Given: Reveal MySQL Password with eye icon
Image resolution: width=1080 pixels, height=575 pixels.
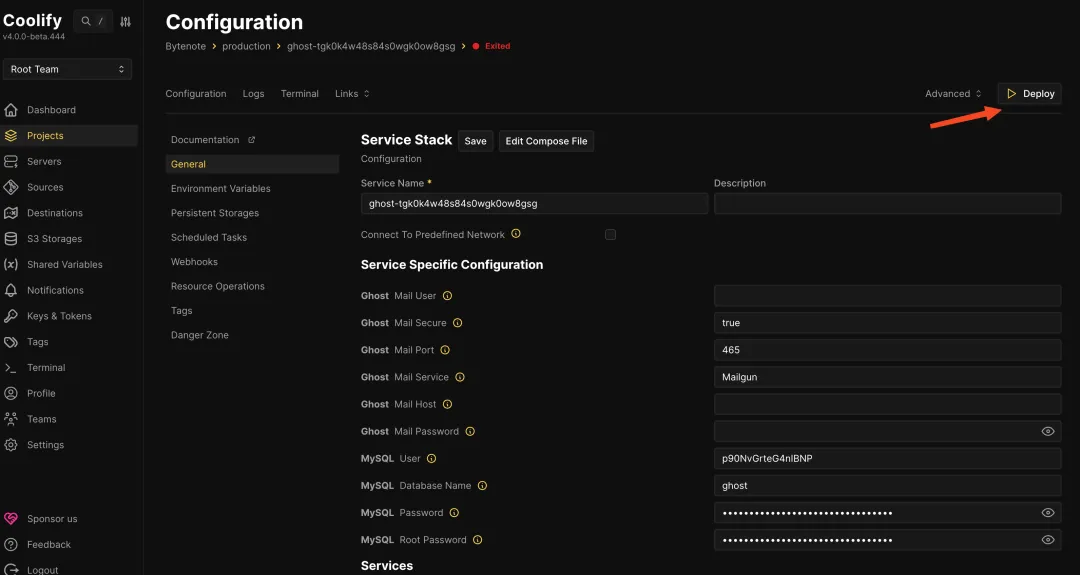Looking at the screenshot, I should (x=1047, y=513).
